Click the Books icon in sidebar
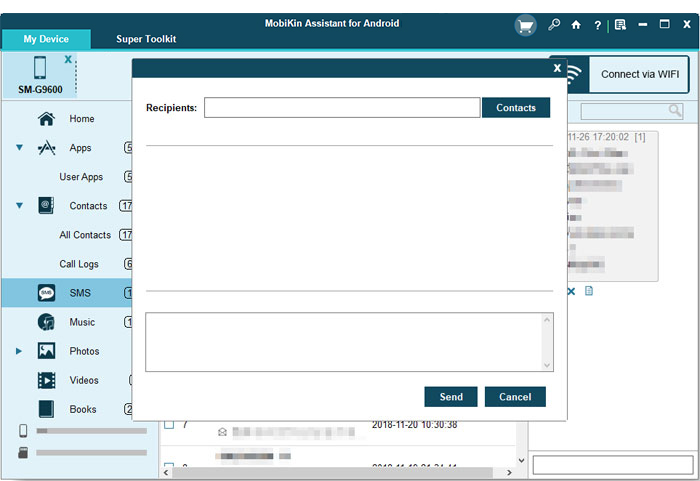Viewport: 700px width, 481px height. (46, 409)
